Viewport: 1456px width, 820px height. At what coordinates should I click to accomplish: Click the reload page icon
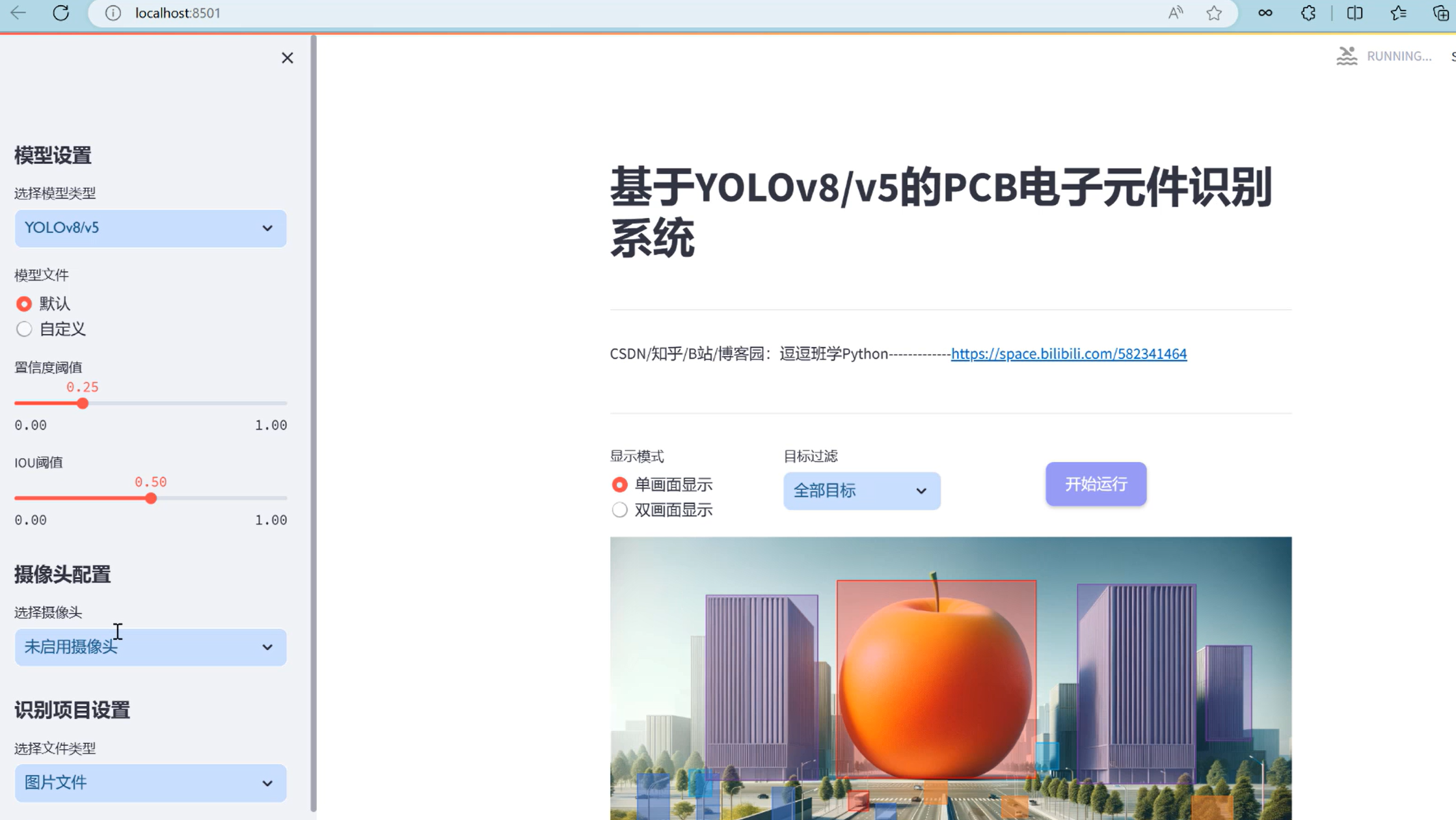(x=61, y=12)
